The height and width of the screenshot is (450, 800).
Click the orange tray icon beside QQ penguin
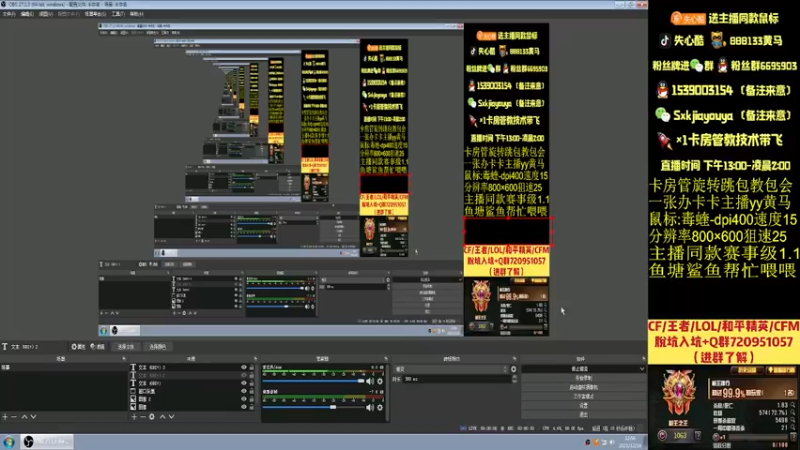596,442
